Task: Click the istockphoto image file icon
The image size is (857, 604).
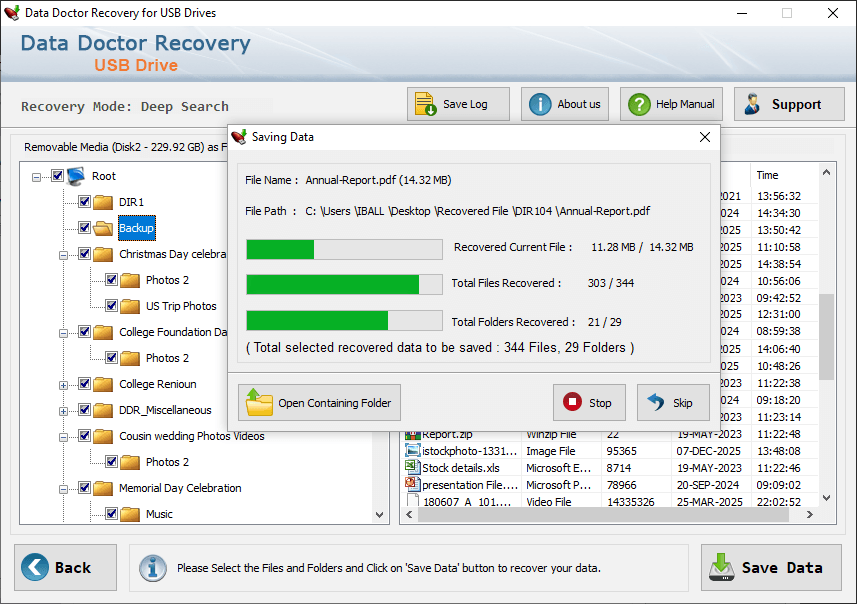Action: coord(412,450)
